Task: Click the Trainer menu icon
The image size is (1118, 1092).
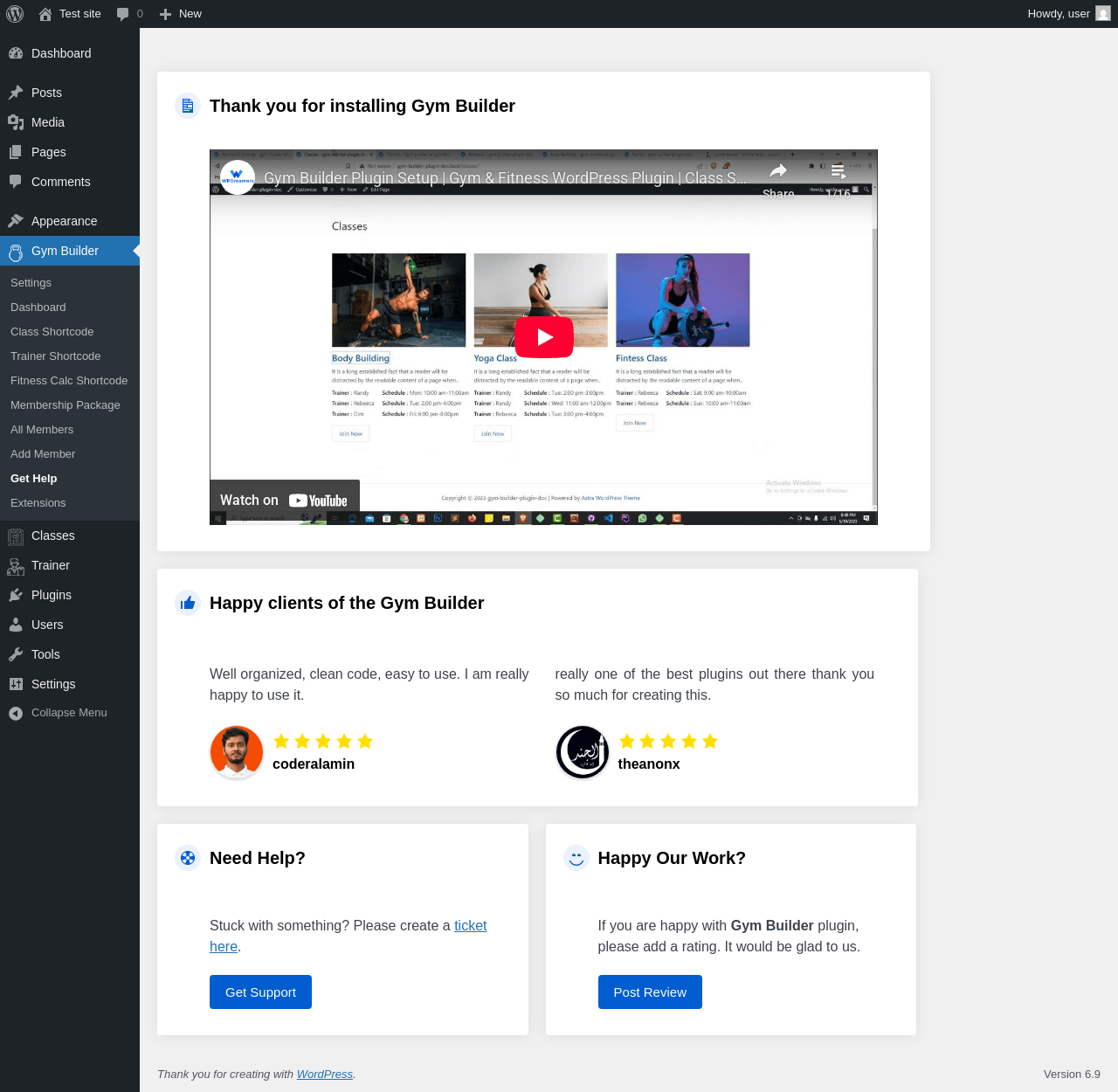Action: 16,567
